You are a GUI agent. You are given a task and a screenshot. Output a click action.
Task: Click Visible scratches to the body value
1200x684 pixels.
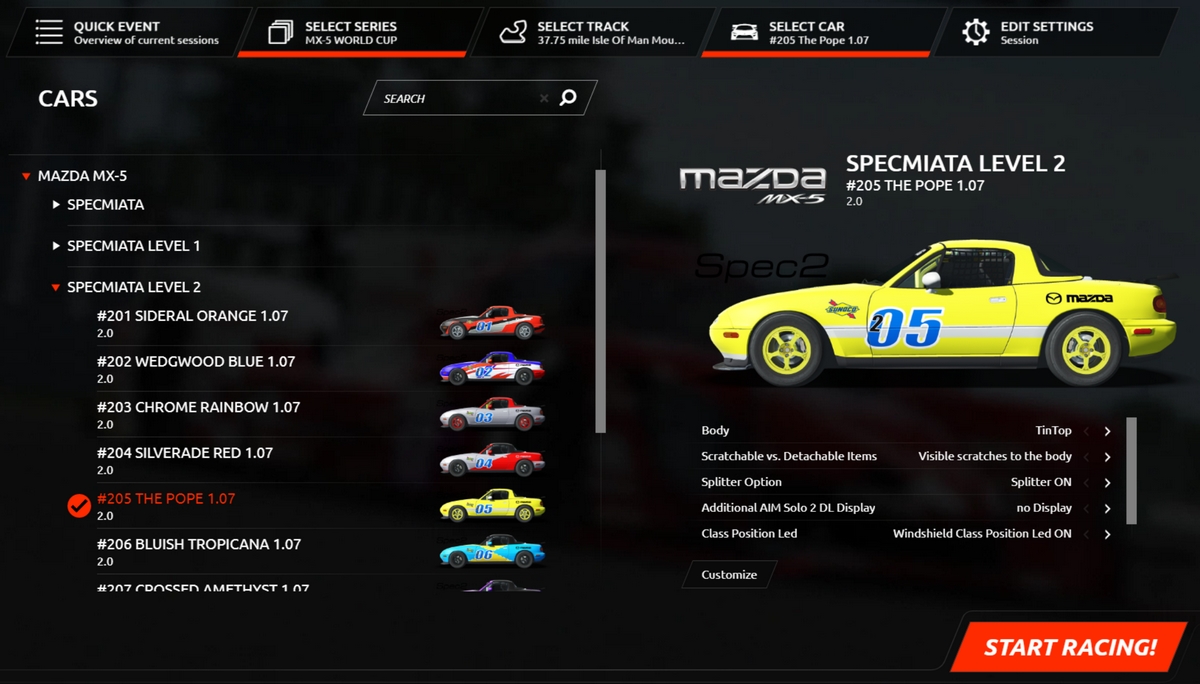[995, 456]
